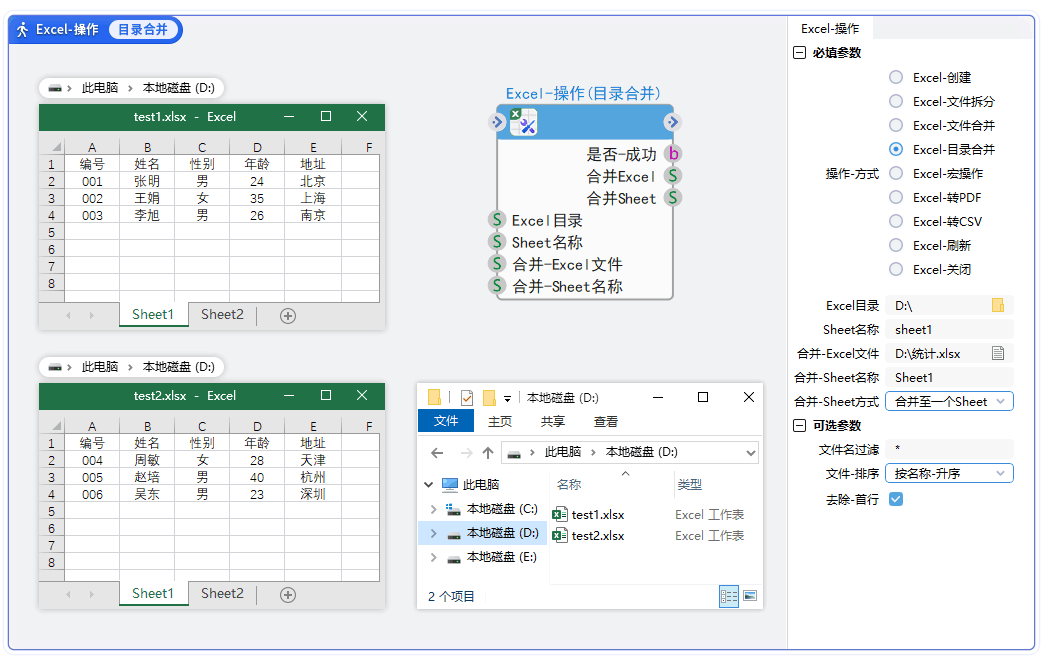The height and width of the screenshot is (662, 1050).
Task: Click the add new sheet button in test2.xlsx
Action: (287, 593)
